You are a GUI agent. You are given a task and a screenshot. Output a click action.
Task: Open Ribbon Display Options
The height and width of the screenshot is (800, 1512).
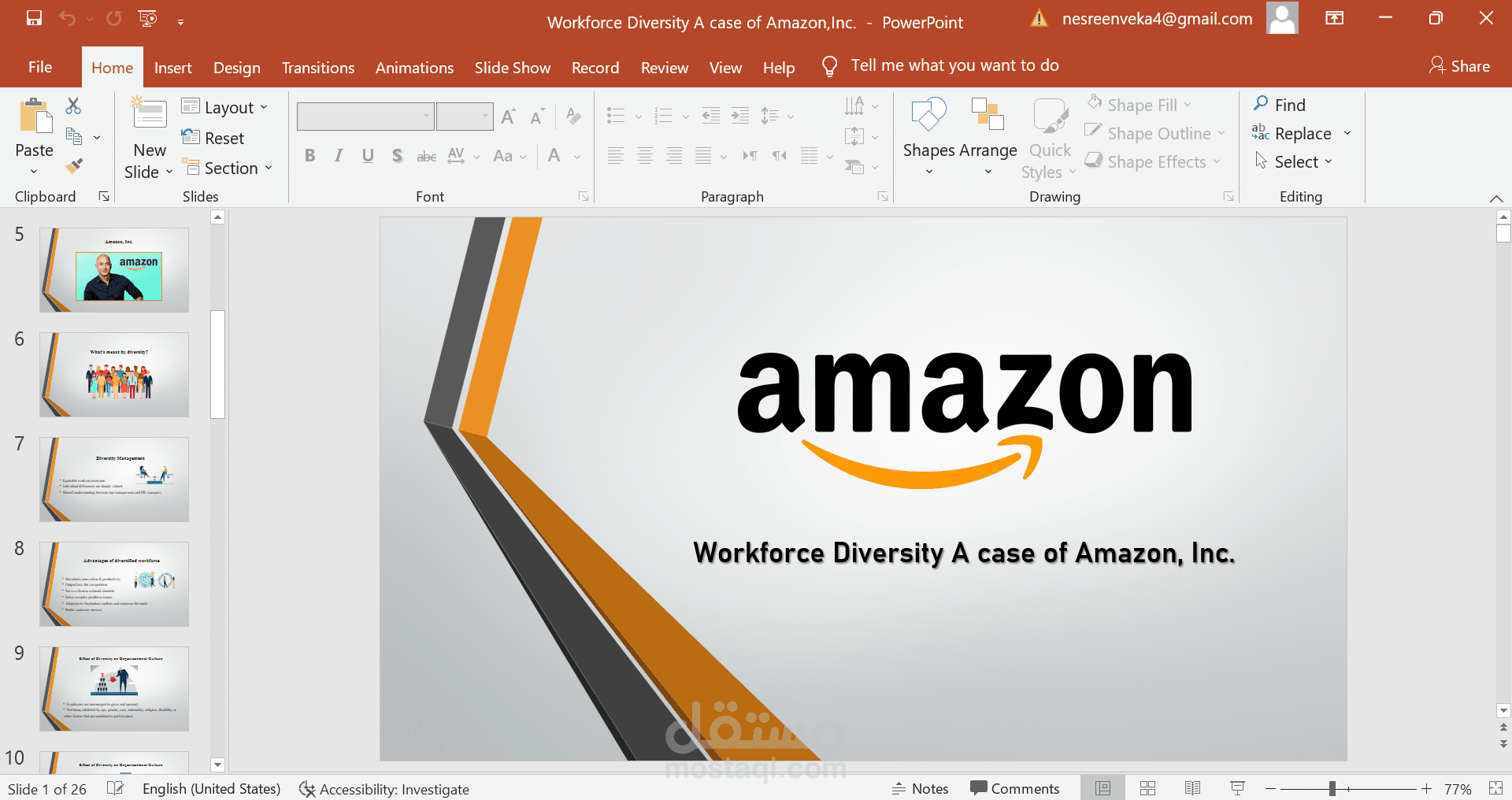pos(1335,18)
